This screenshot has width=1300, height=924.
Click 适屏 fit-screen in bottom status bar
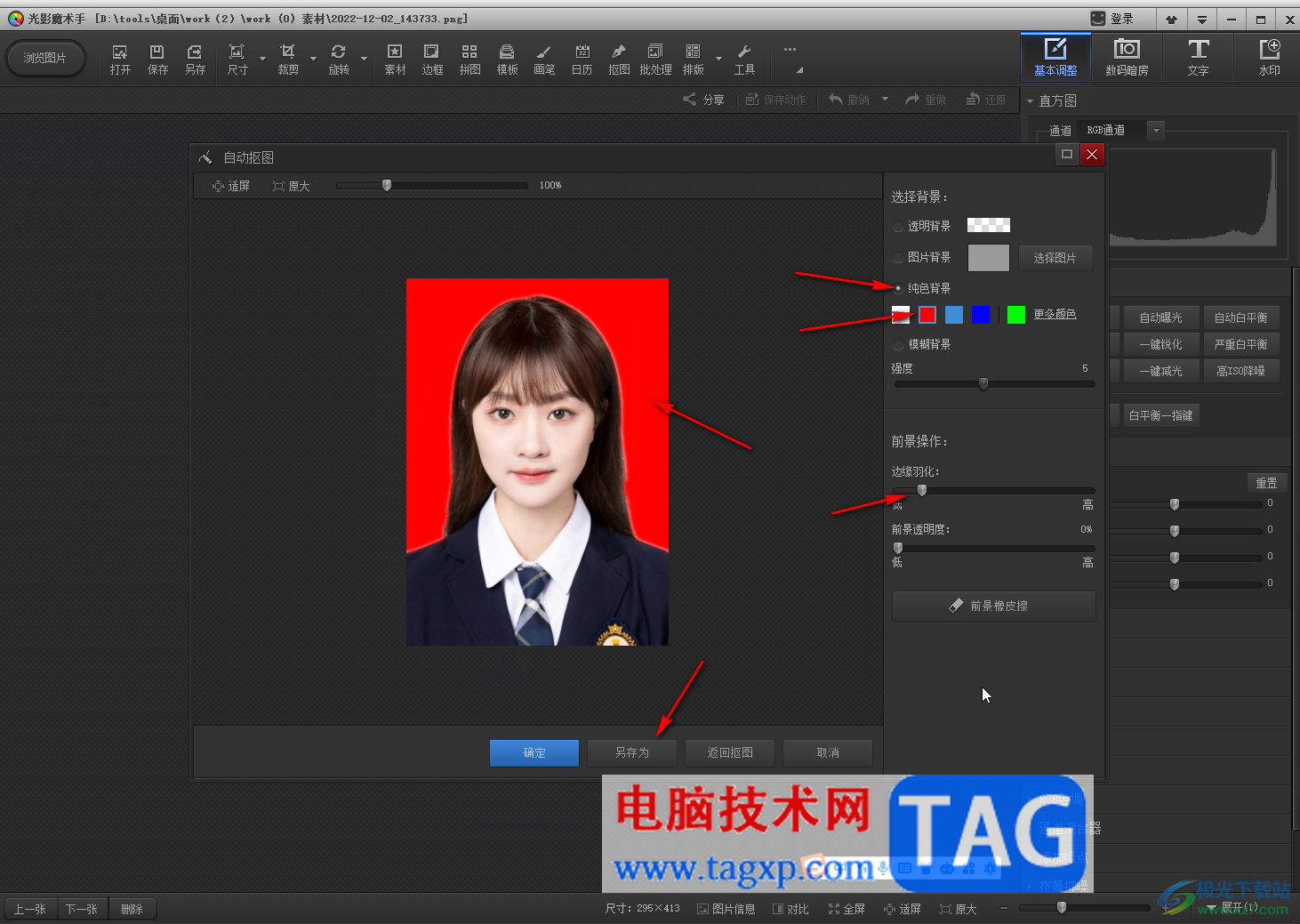[903, 909]
